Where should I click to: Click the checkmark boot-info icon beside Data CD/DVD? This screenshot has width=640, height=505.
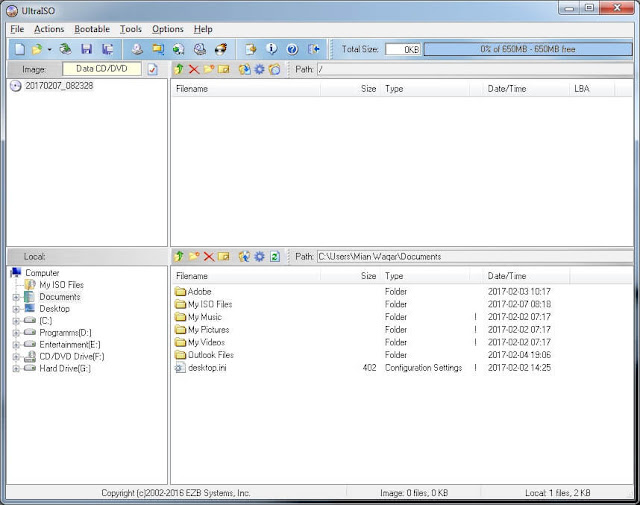(x=153, y=69)
